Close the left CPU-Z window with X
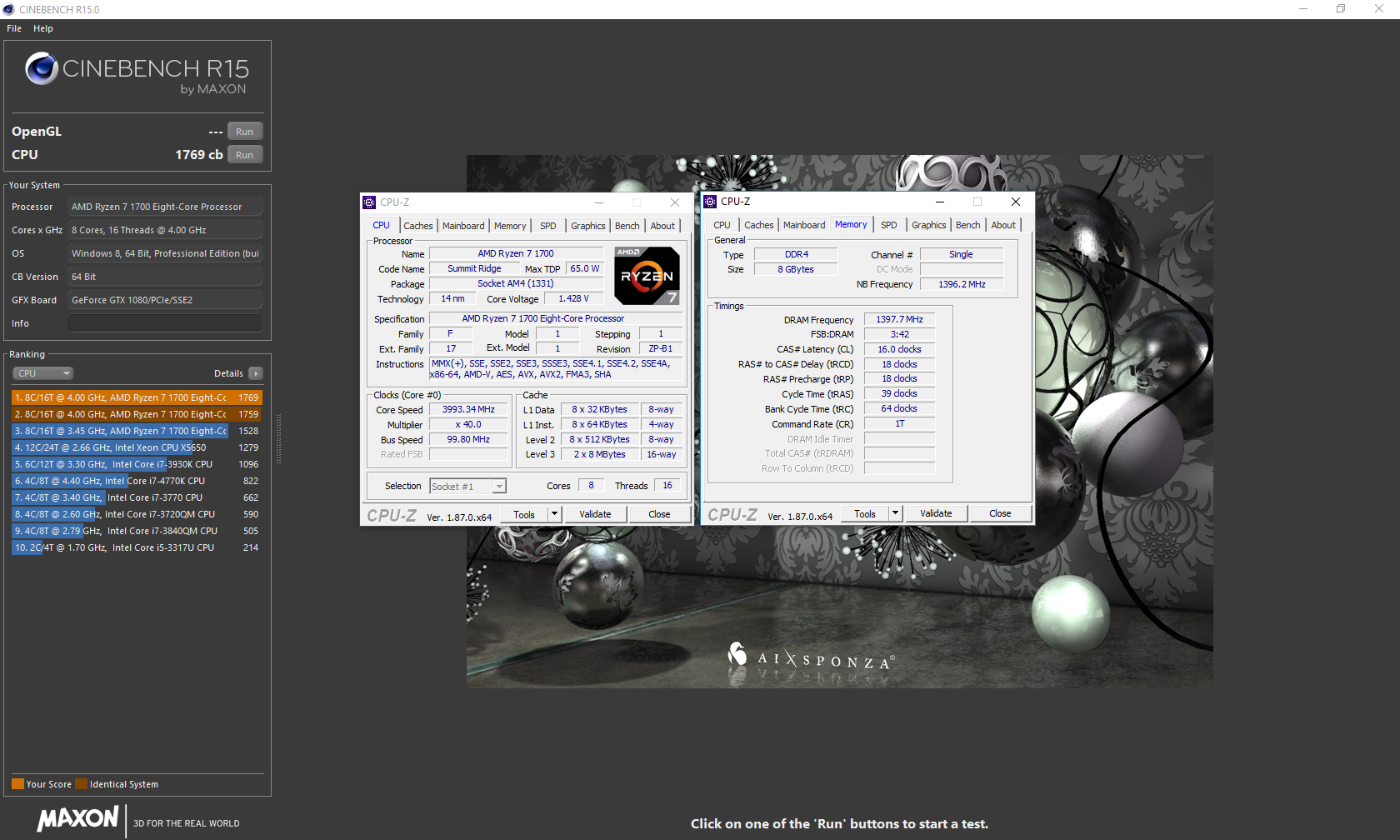Screen dimensions: 1400x840 [675, 202]
